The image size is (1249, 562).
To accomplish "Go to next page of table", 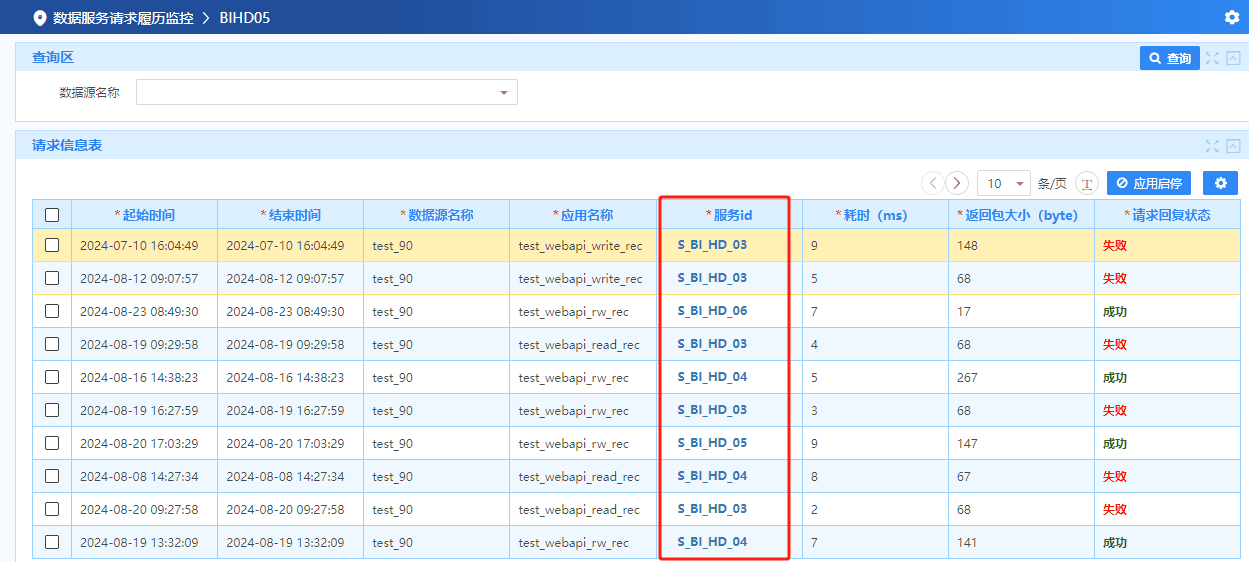I will coord(957,183).
